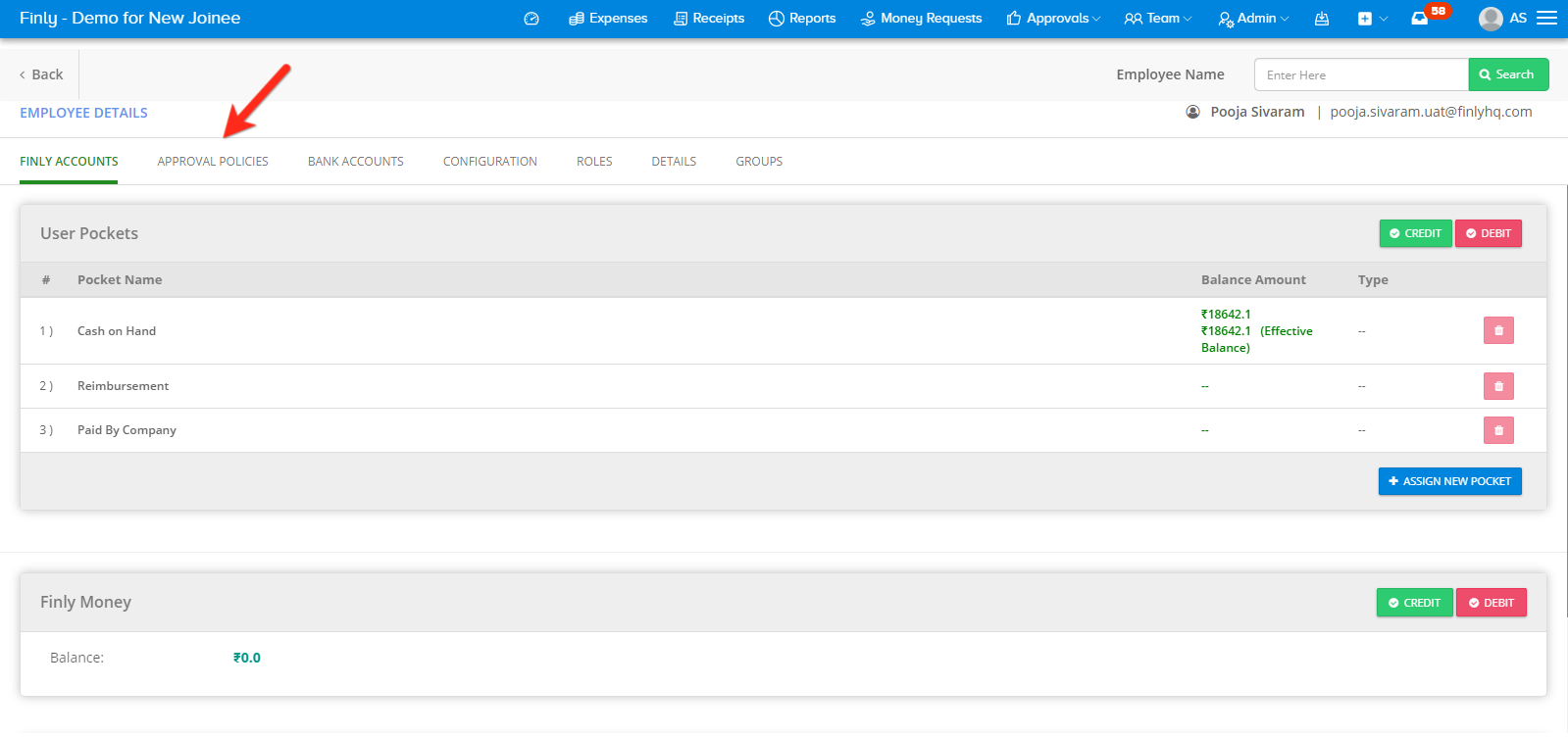The image size is (1568, 737).
Task: Click the AS user avatar
Action: tap(1491, 19)
